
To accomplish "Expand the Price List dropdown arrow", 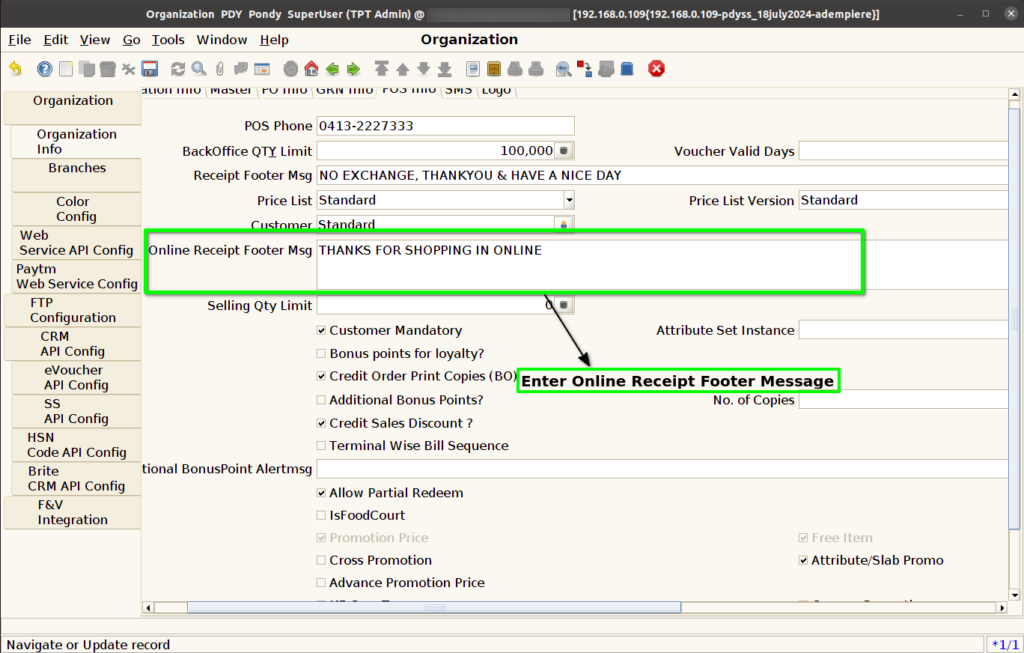I will coord(569,200).
